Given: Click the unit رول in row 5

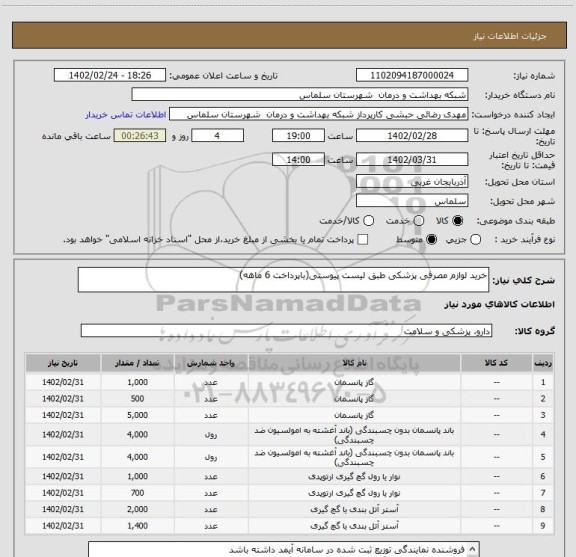Looking at the screenshot, I should click(x=211, y=457).
